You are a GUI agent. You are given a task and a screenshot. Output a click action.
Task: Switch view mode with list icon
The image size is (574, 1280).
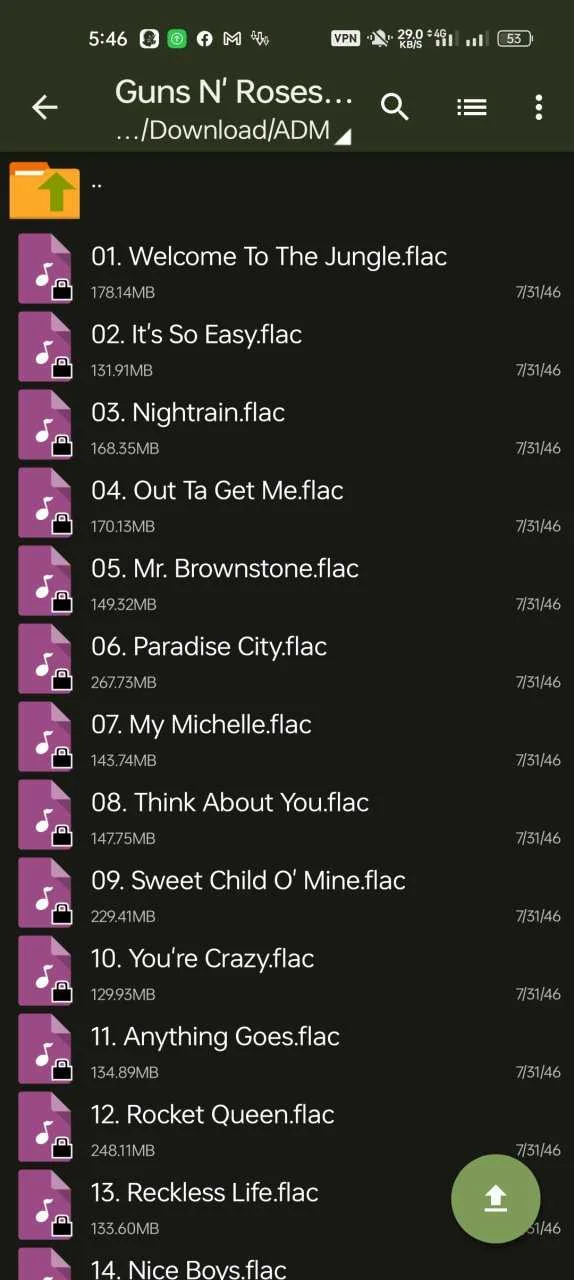pyautogui.click(x=471, y=107)
